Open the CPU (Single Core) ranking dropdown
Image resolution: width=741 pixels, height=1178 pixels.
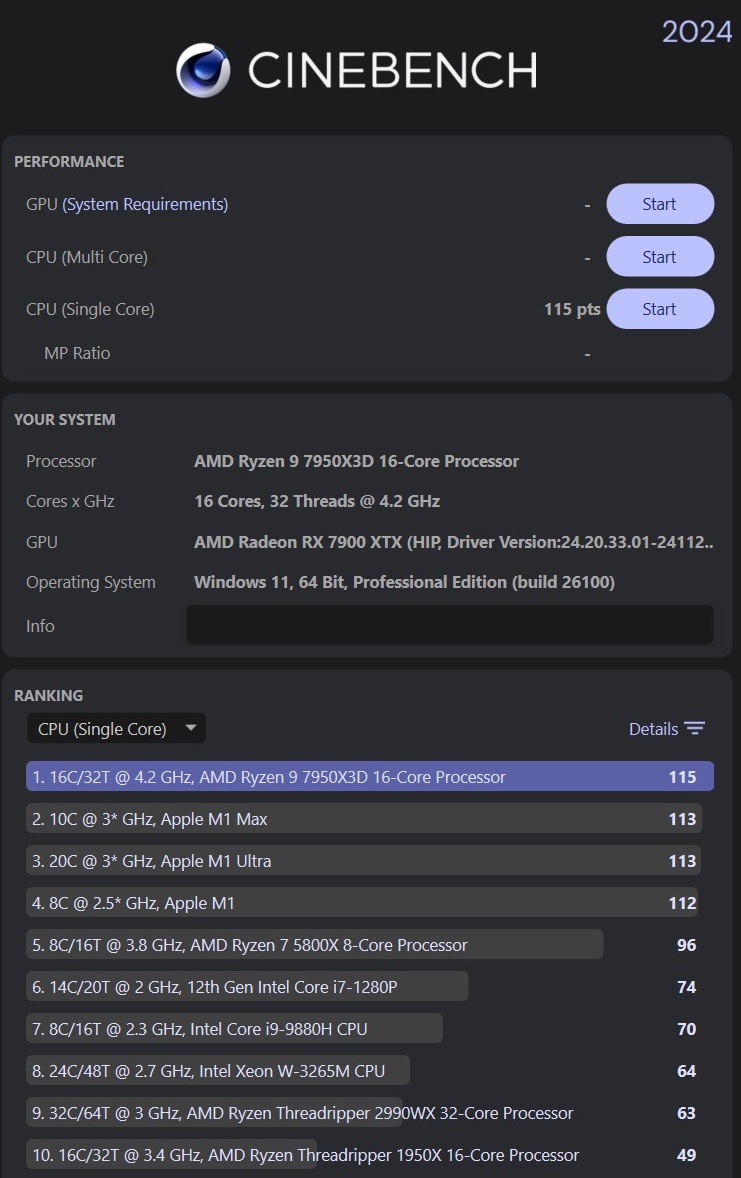[115, 729]
